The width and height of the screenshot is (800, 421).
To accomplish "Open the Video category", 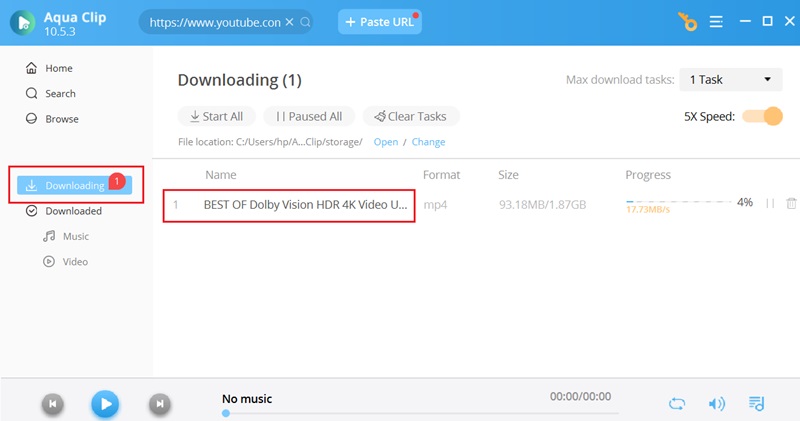I will [65, 262].
